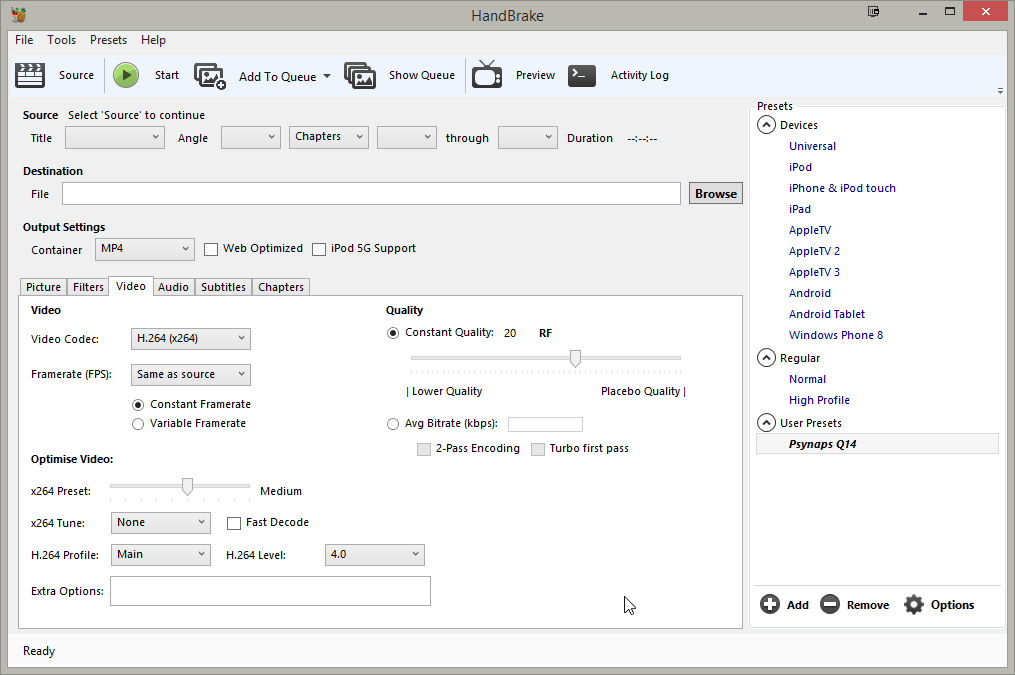Screen dimensions: 1015x675
Task: Click the gear icon for preset options
Action: click(x=913, y=604)
